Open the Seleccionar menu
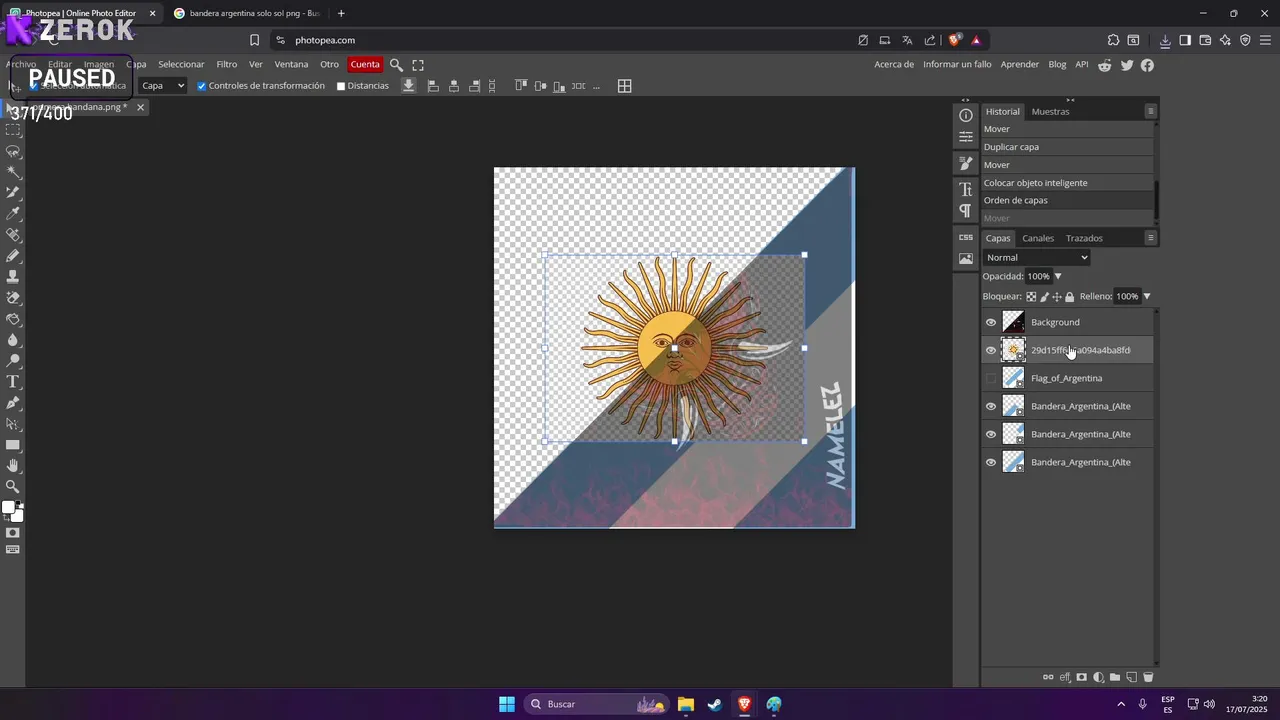The image size is (1280, 720). [x=181, y=64]
